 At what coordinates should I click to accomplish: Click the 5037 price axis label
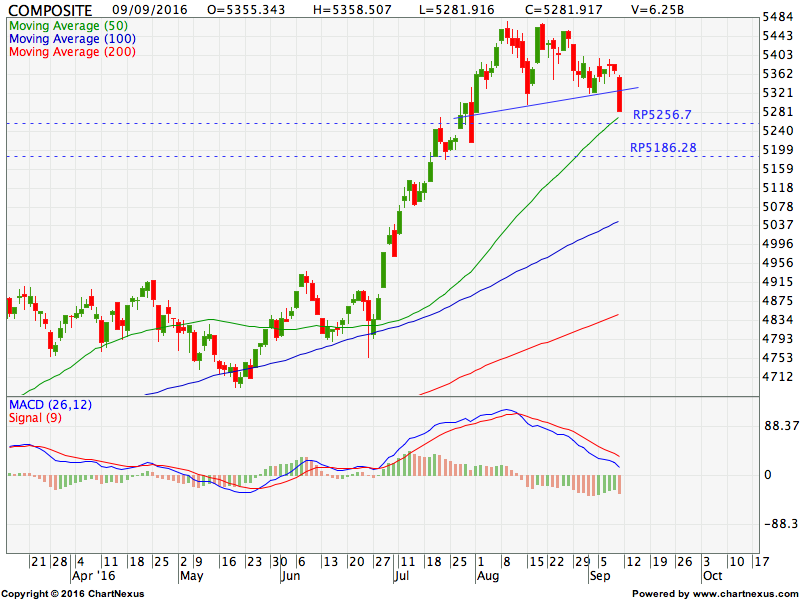[x=778, y=225]
